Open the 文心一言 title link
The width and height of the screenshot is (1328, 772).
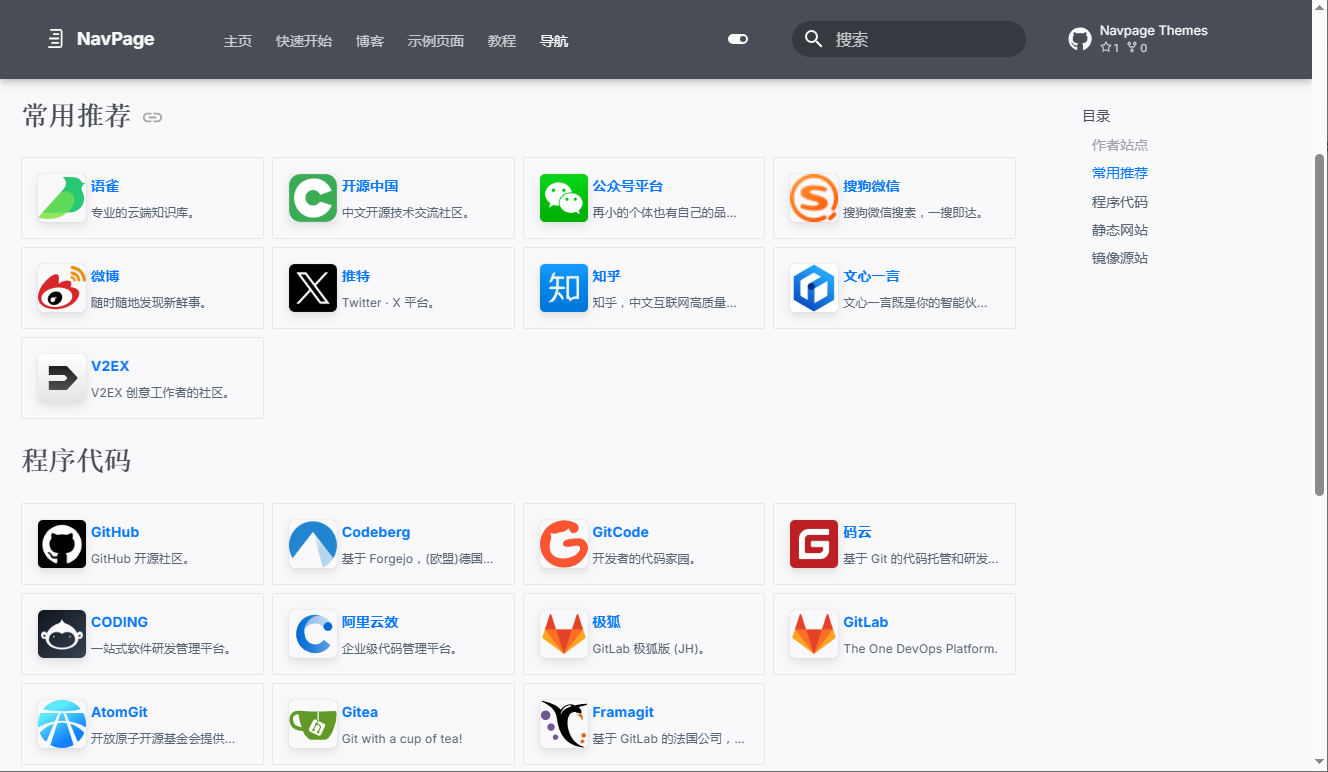coord(871,276)
